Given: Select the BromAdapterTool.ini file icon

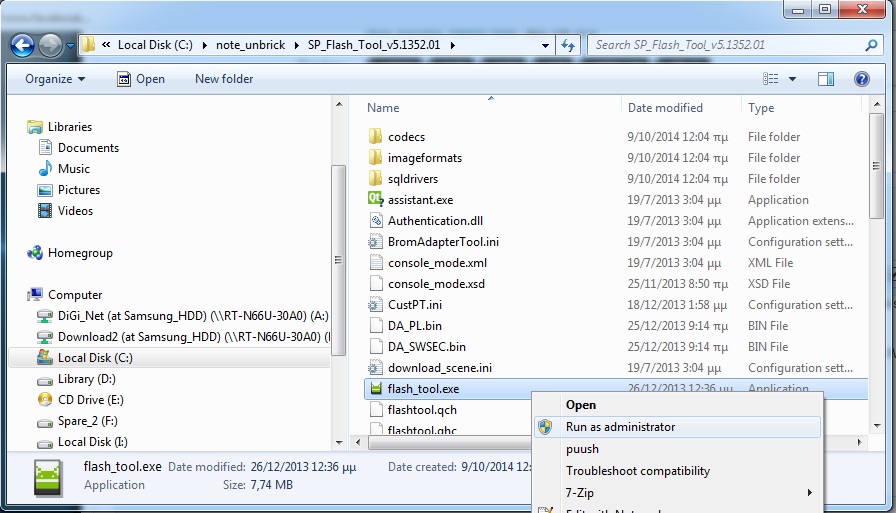Looking at the screenshot, I should tap(375, 242).
